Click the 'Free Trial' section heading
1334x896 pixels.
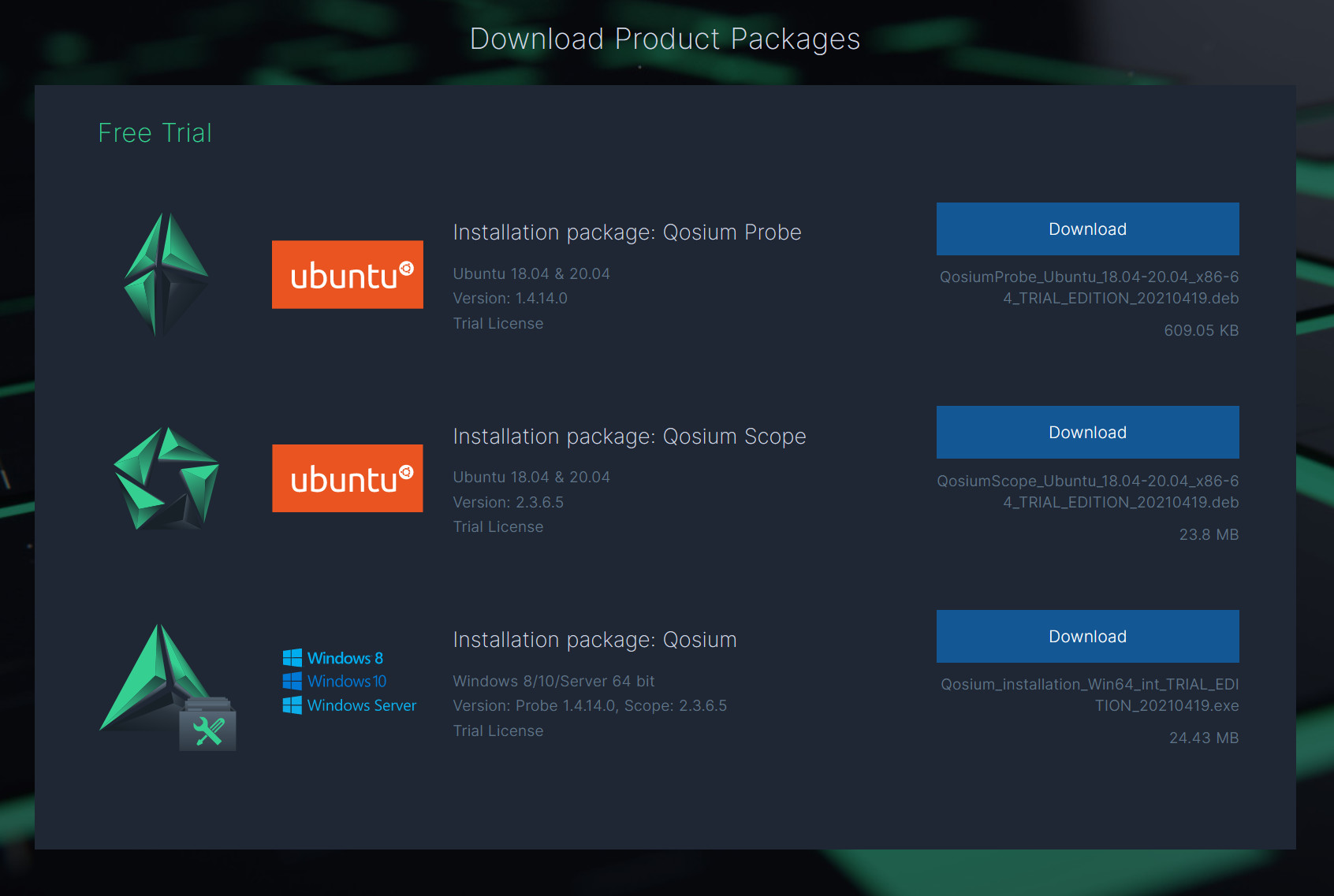click(x=155, y=133)
